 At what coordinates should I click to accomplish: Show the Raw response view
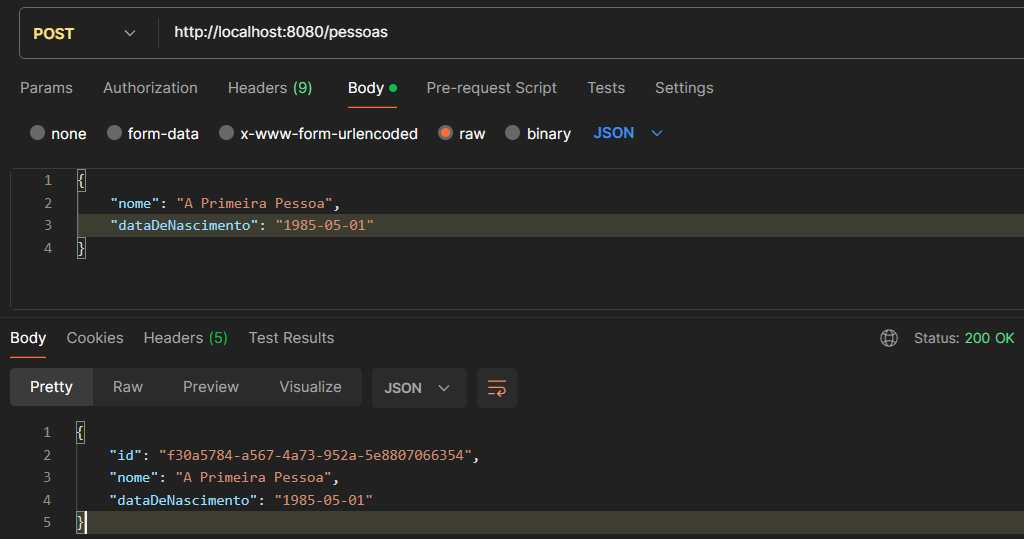(127, 387)
